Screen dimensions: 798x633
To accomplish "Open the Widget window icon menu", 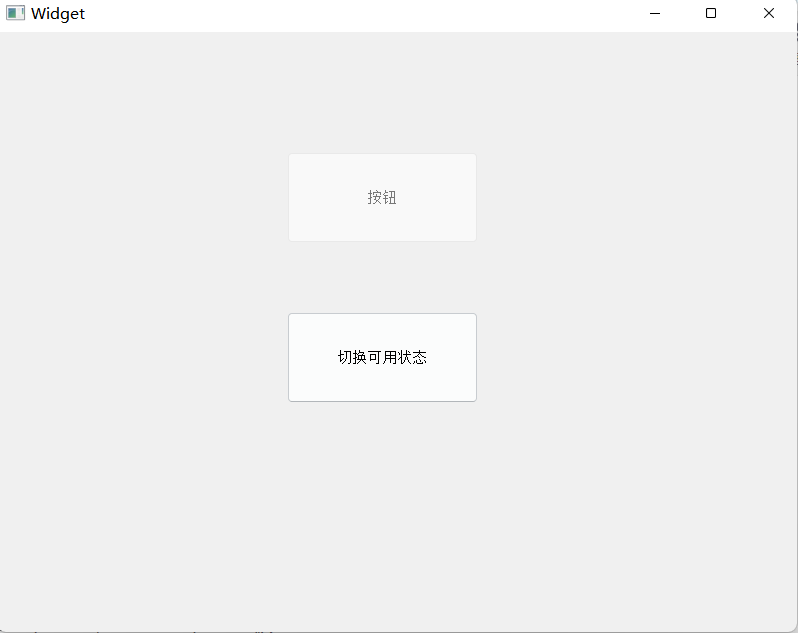I will tap(15, 13).
